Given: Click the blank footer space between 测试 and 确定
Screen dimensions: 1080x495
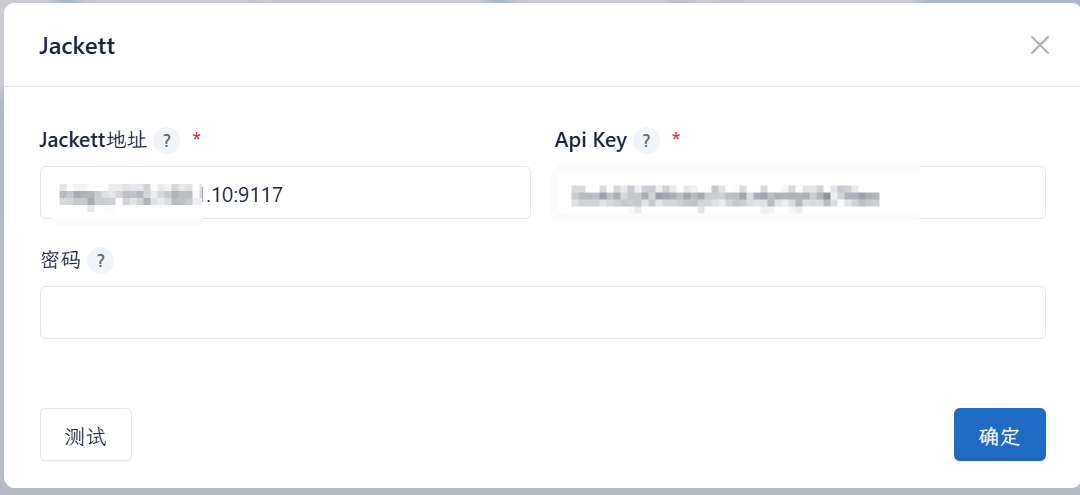Looking at the screenshot, I should pyautogui.click(x=540, y=435).
